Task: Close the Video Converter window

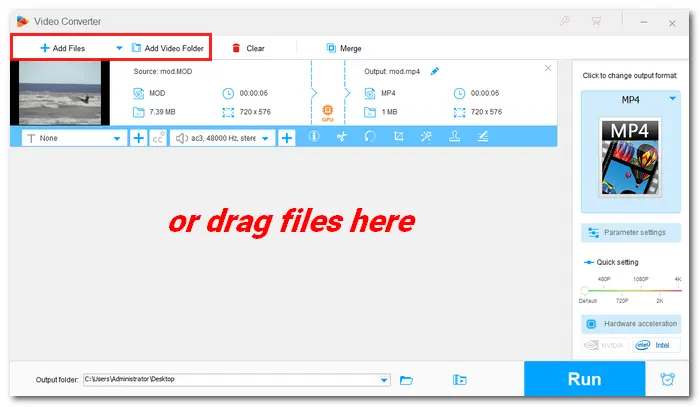Action: click(672, 23)
